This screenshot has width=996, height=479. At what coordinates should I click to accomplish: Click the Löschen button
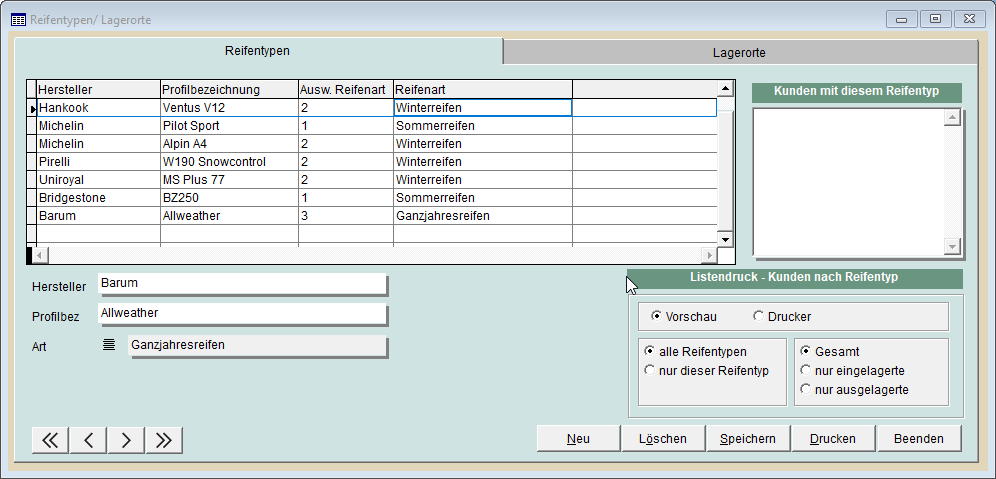pyautogui.click(x=663, y=438)
